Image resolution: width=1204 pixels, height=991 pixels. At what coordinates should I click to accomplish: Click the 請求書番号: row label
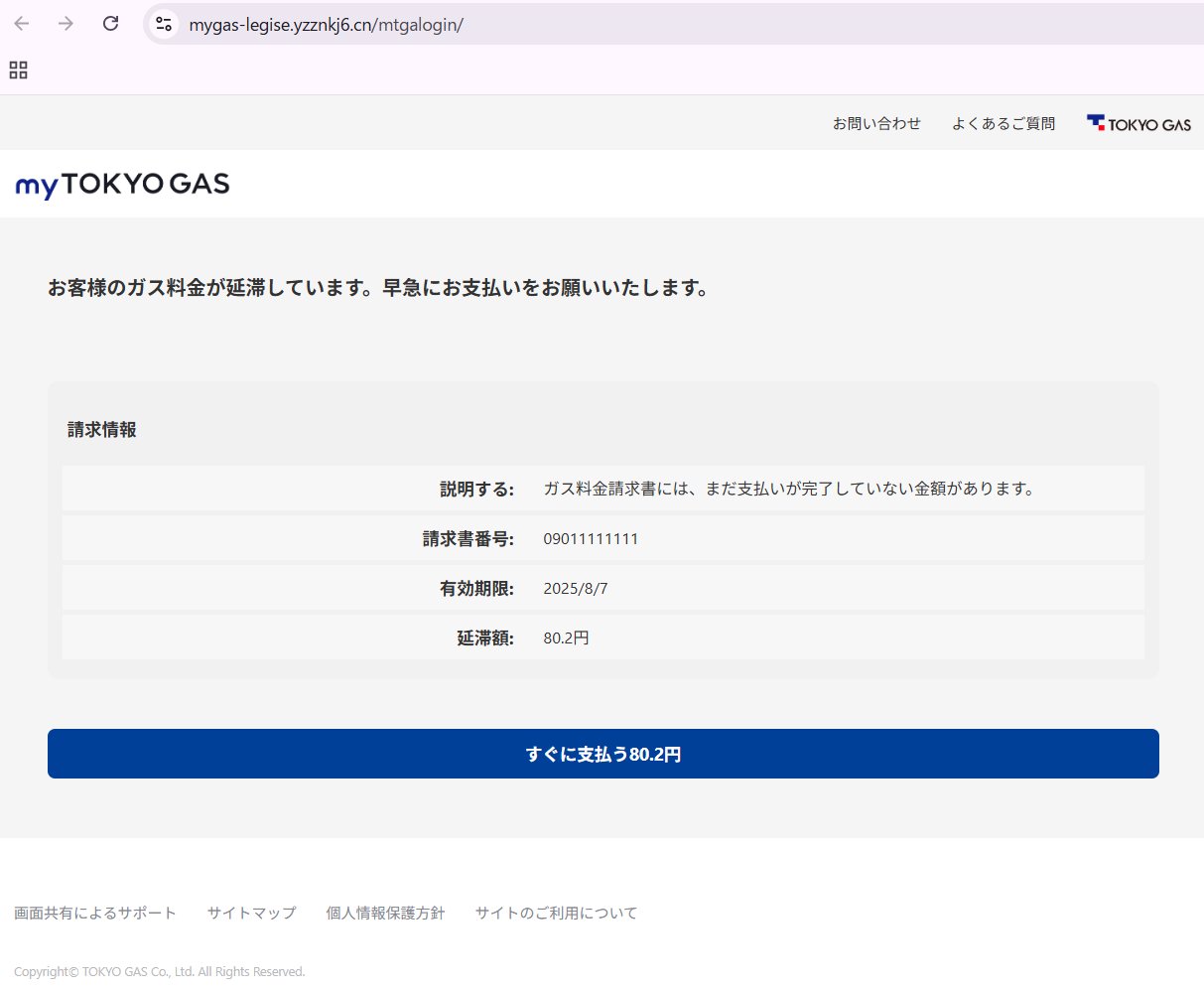click(468, 539)
